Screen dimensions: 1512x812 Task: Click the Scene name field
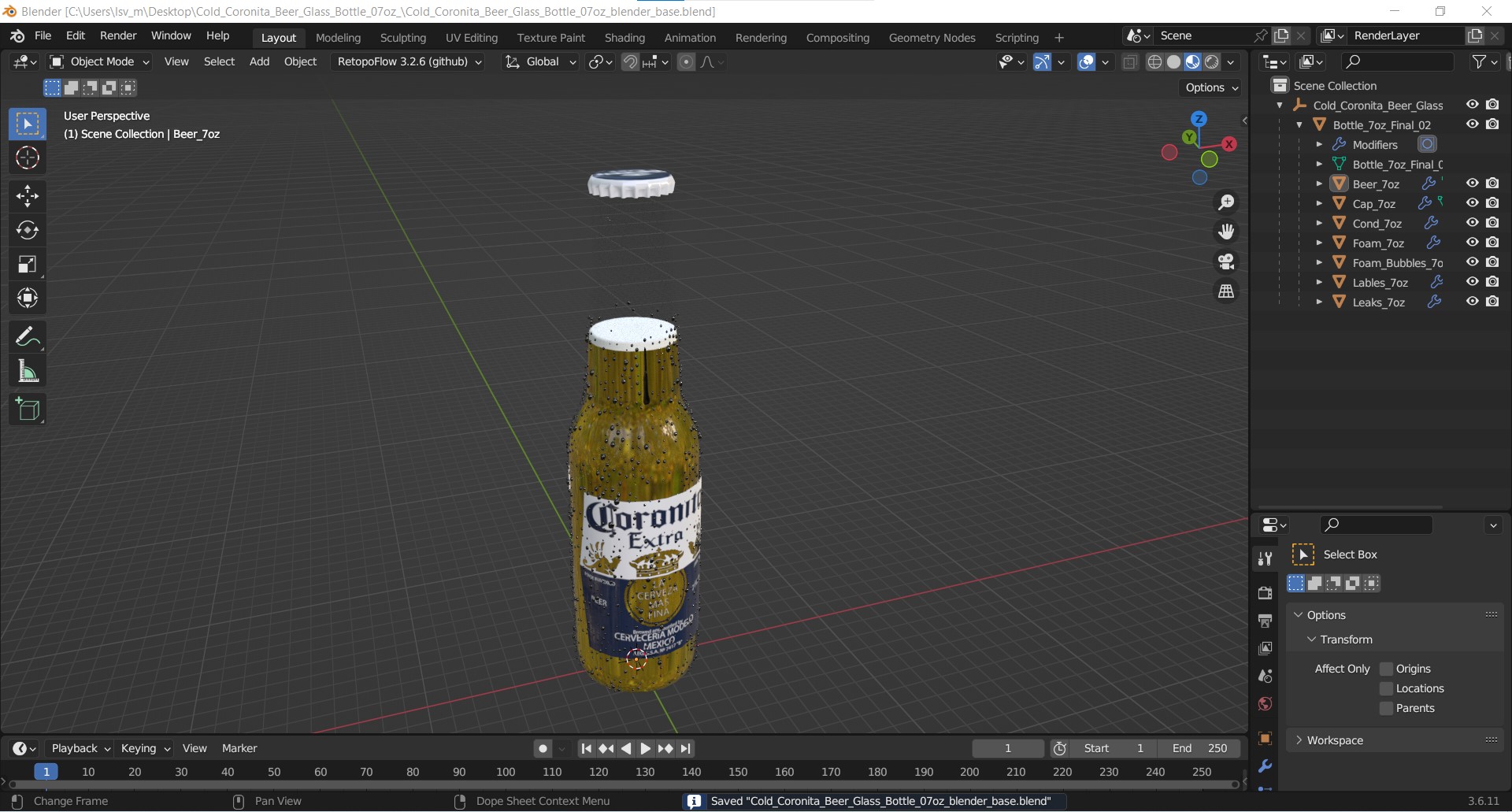pyautogui.click(x=1205, y=35)
